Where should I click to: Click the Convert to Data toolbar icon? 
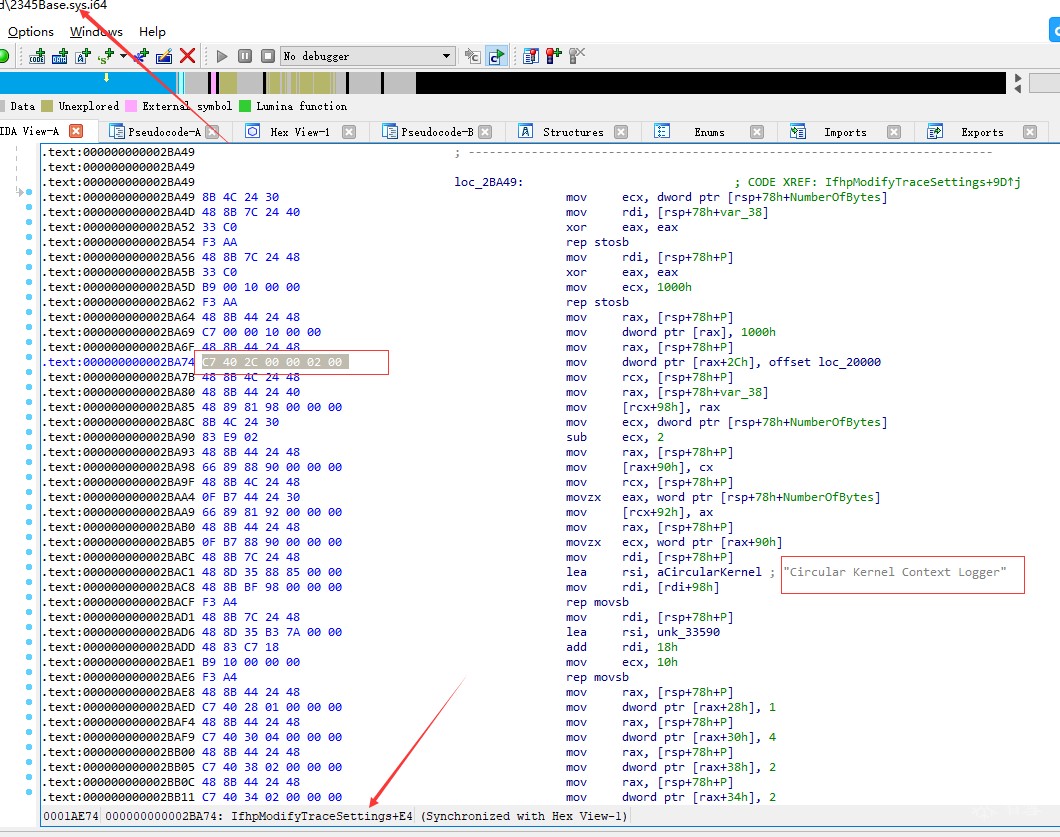click(60, 56)
